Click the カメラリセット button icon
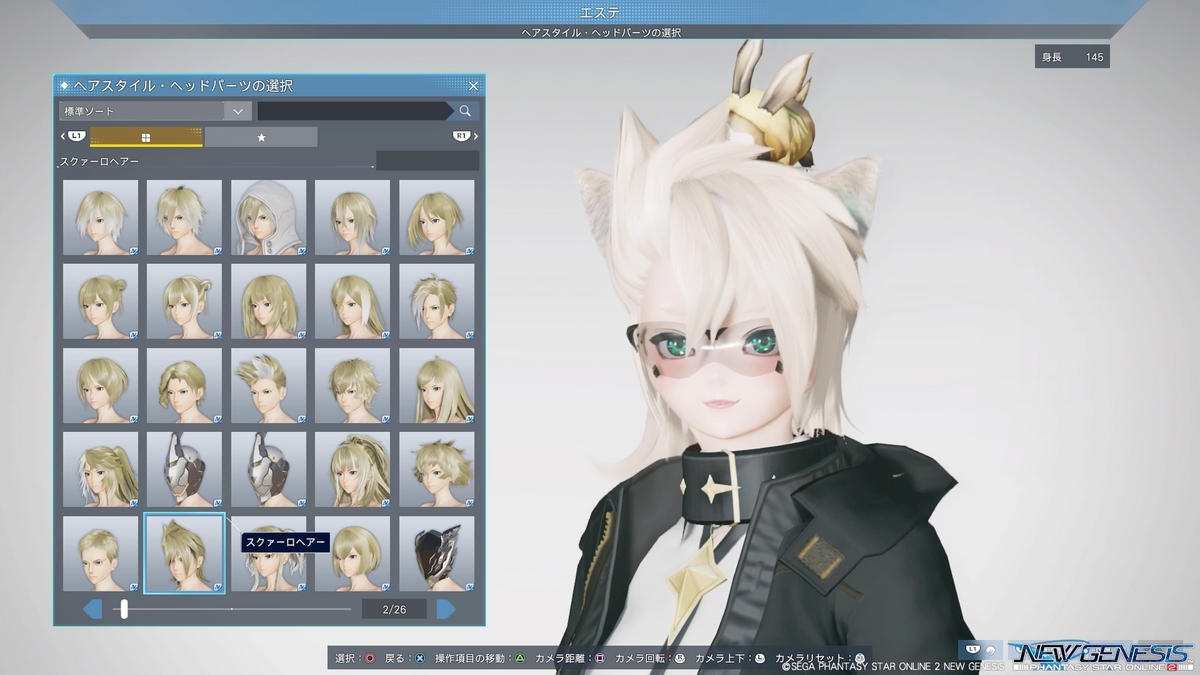The height and width of the screenshot is (675, 1200). coord(859,658)
